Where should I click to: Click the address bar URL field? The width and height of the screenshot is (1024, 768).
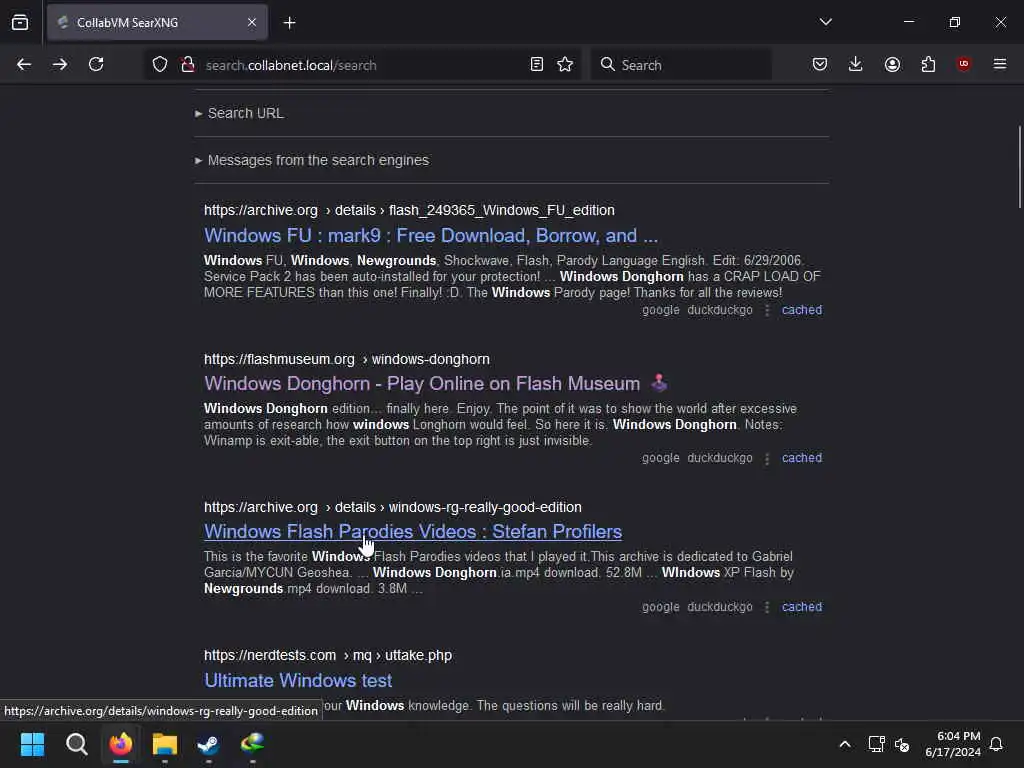[x=362, y=65]
